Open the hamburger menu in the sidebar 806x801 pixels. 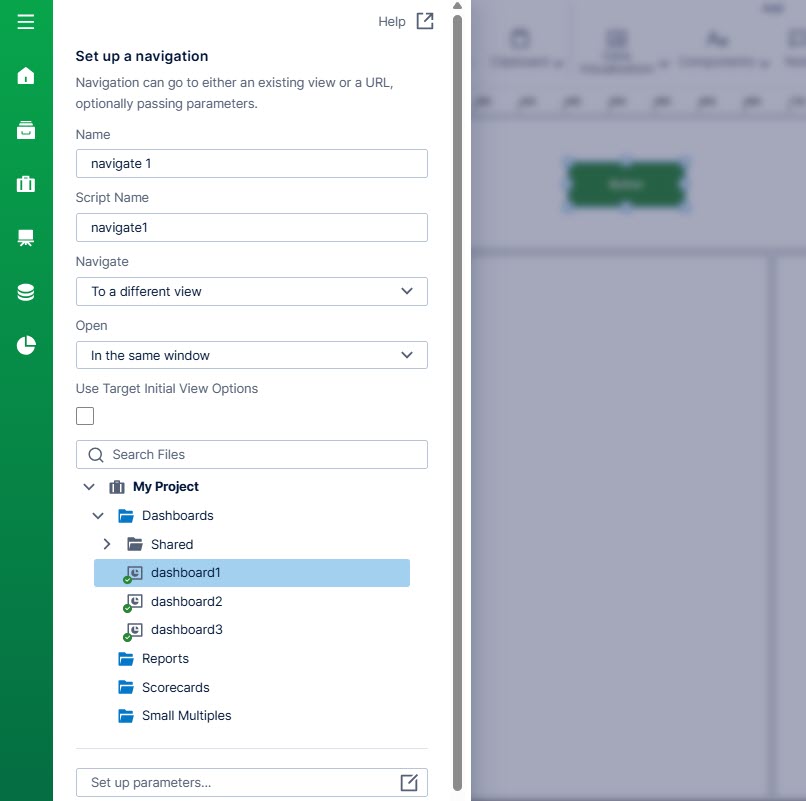tap(26, 22)
